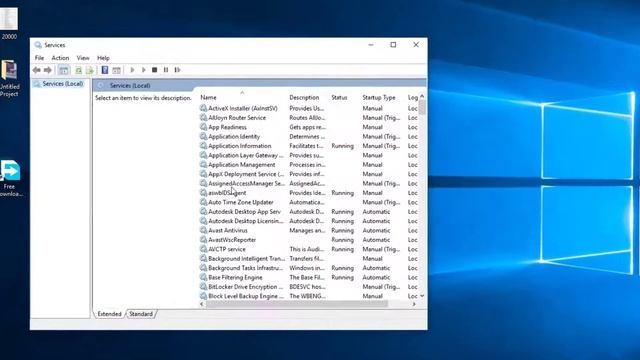The width and height of the screenshot is (640, 360).
Task: Click the Pause Service icon
Action: pyautogui.click(x=166, y=70)
